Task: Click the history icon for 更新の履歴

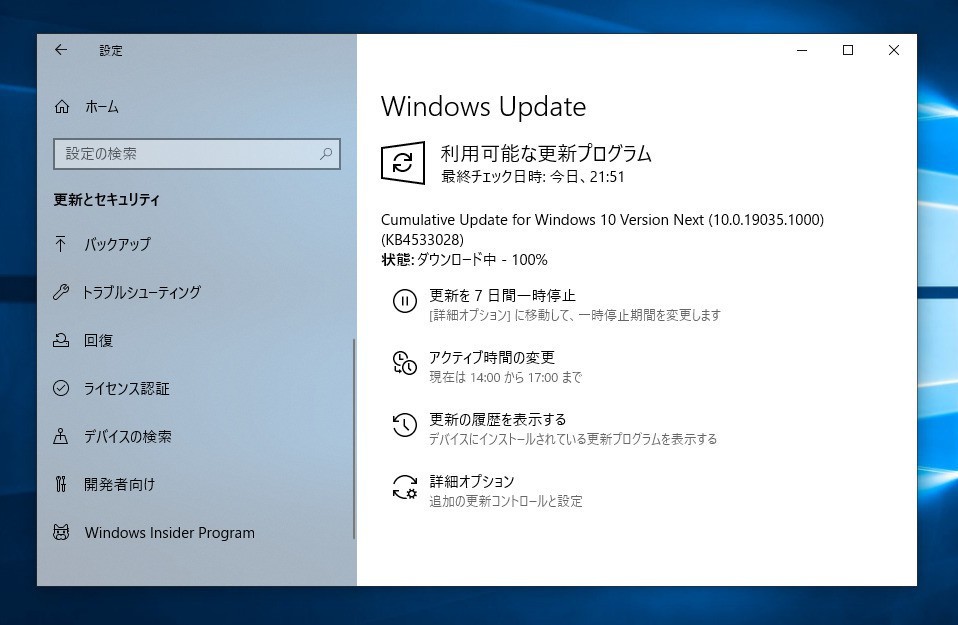Action: (404, 425)
